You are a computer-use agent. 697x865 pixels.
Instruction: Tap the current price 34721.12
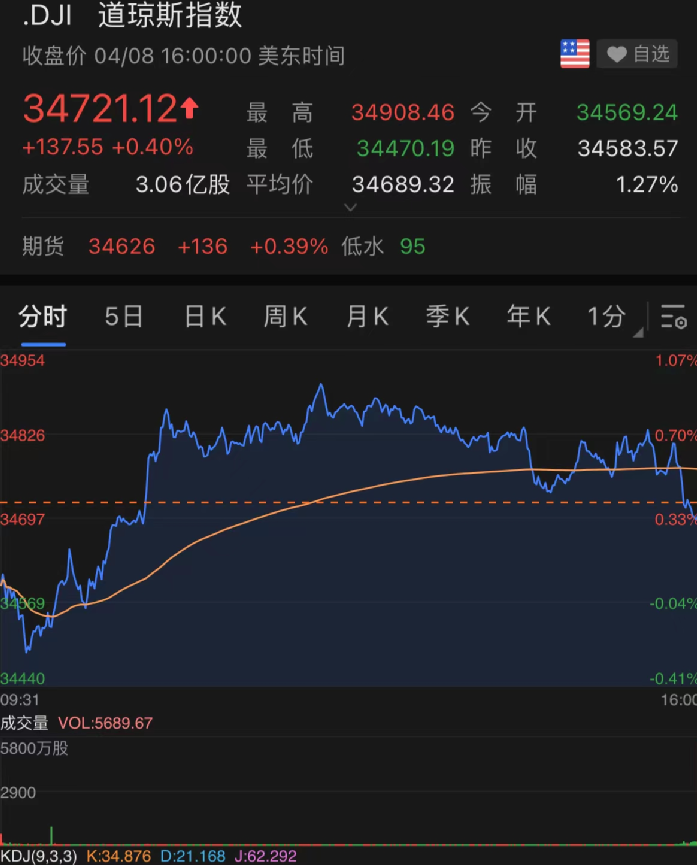[x=100, y=109]
